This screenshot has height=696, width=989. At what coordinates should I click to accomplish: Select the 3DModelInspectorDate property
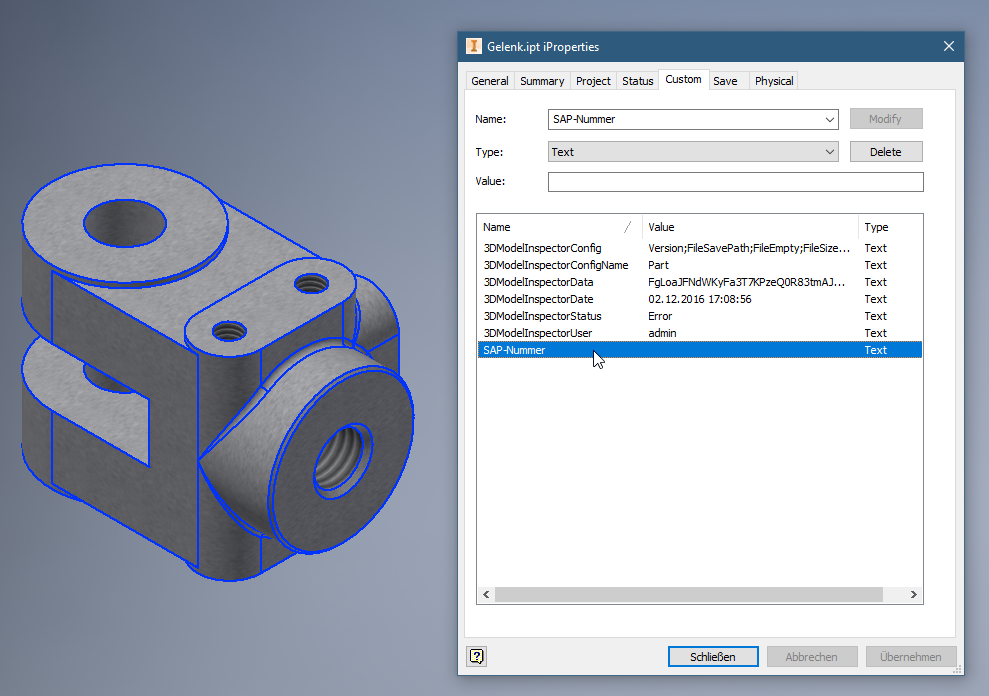[699, 299]
